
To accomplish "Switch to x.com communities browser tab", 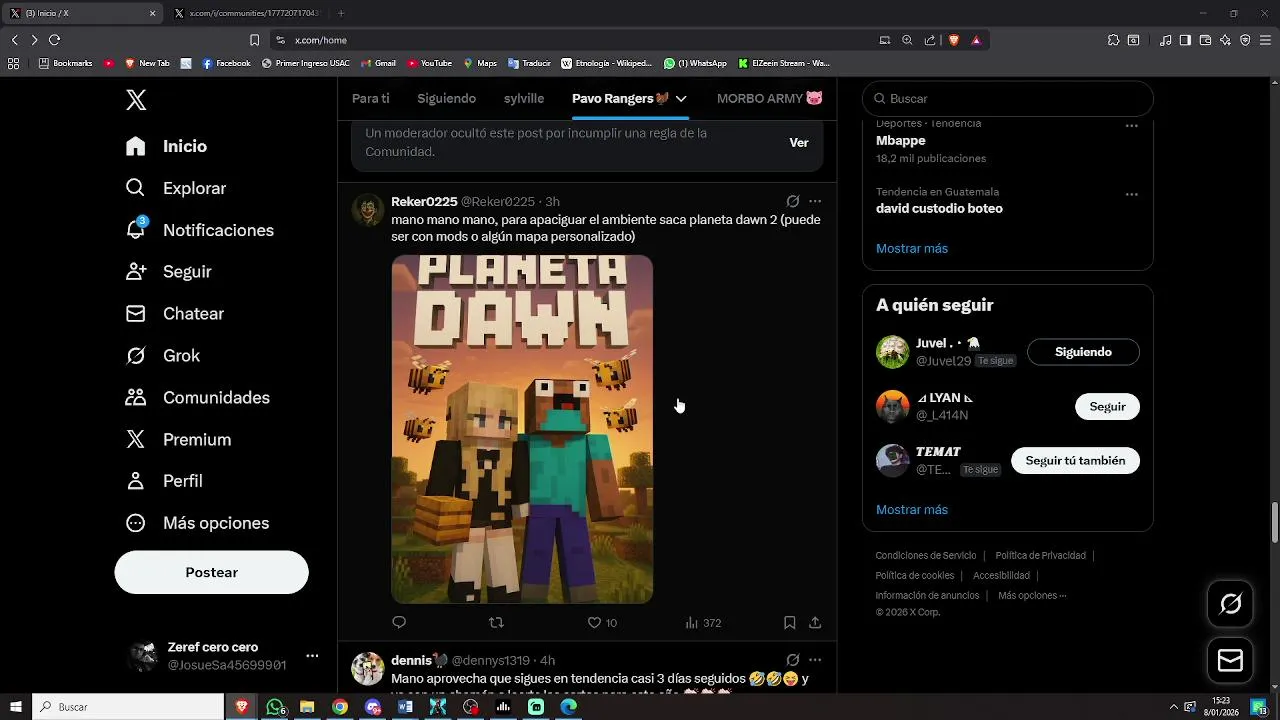I will [x=249, y=13].
